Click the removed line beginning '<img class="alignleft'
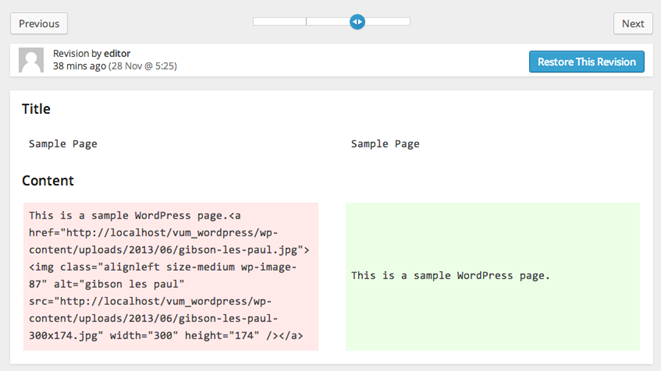 coord(163,267)
